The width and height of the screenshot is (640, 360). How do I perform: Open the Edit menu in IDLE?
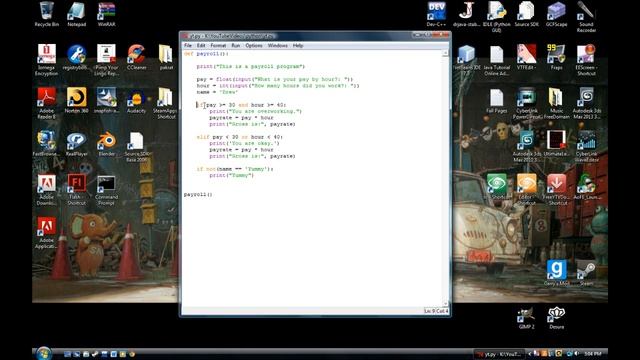coord(201,45)
